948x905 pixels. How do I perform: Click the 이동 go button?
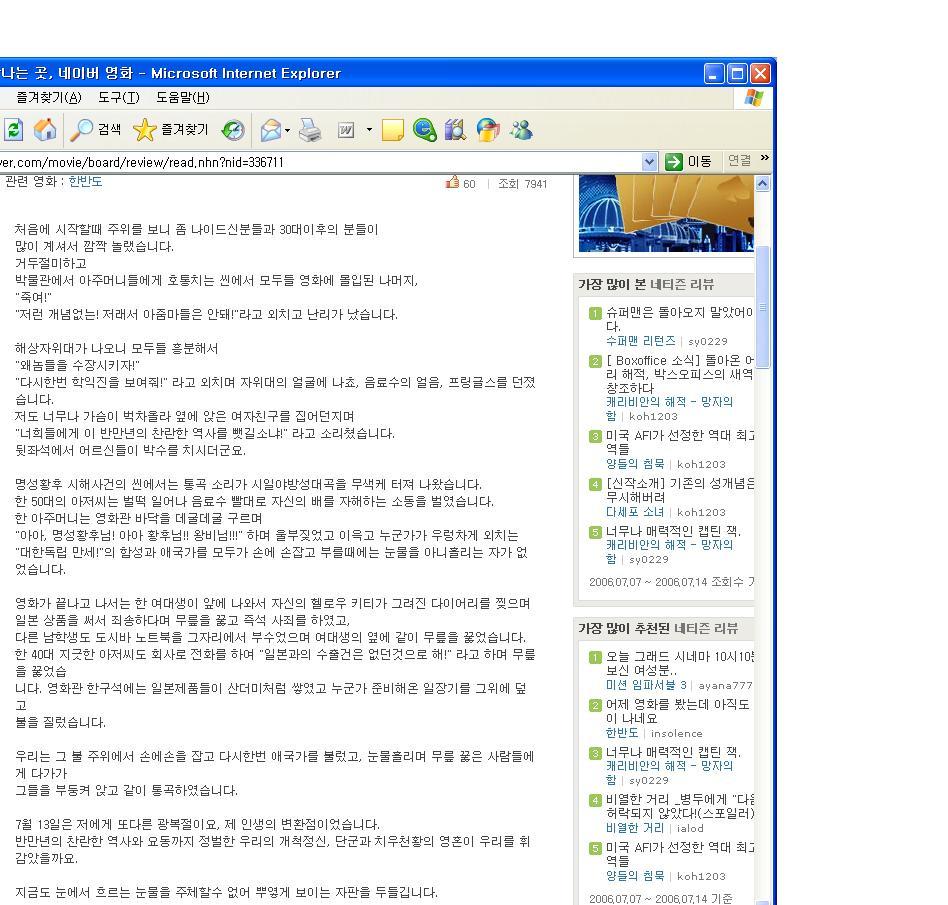(x=689, y=162)
